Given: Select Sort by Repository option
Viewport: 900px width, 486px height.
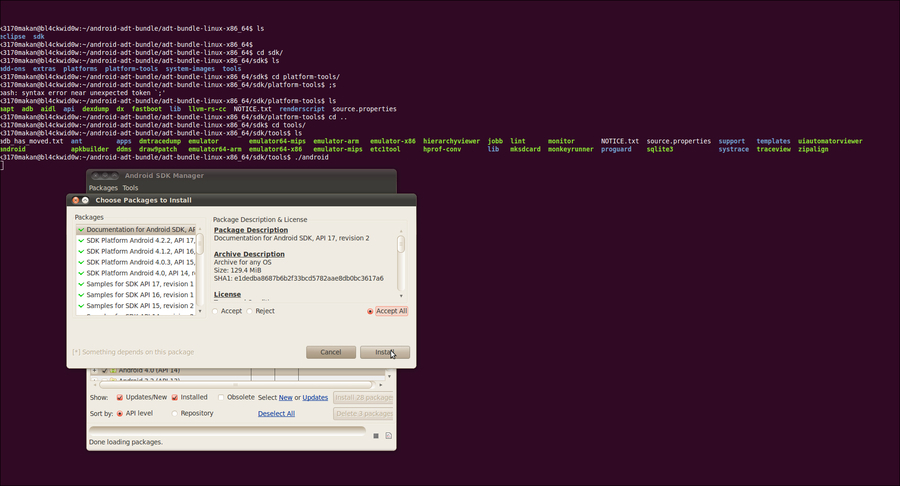Looking at the screenshot, I should (175, 413).
